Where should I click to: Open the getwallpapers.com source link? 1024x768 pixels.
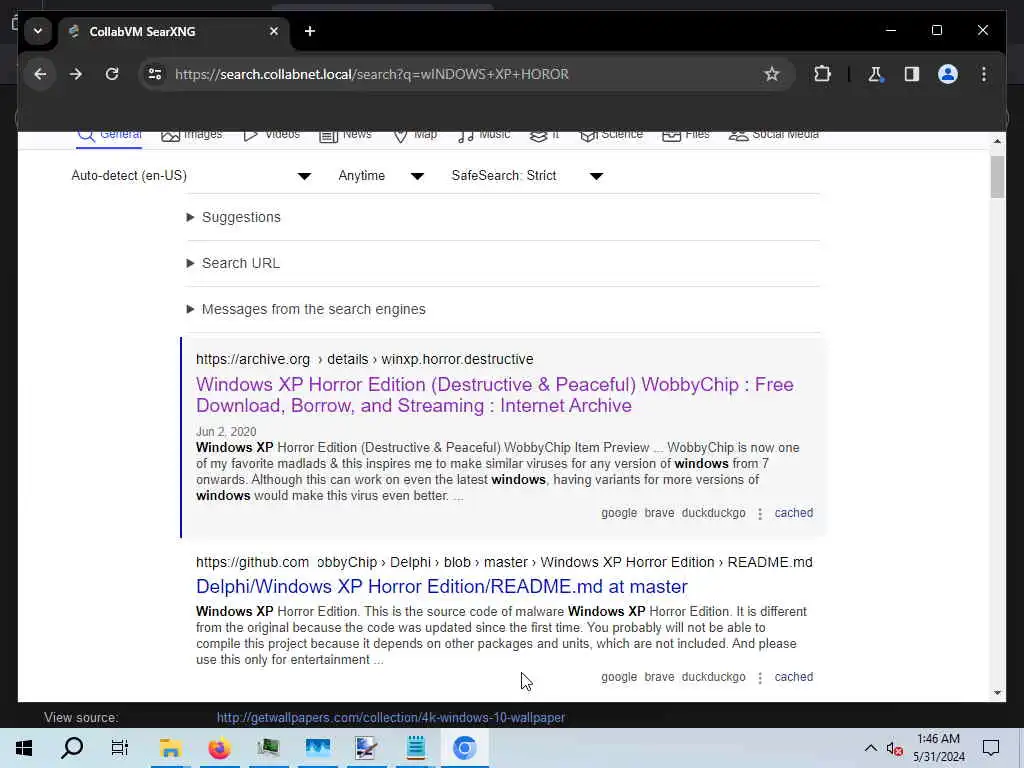391,718
